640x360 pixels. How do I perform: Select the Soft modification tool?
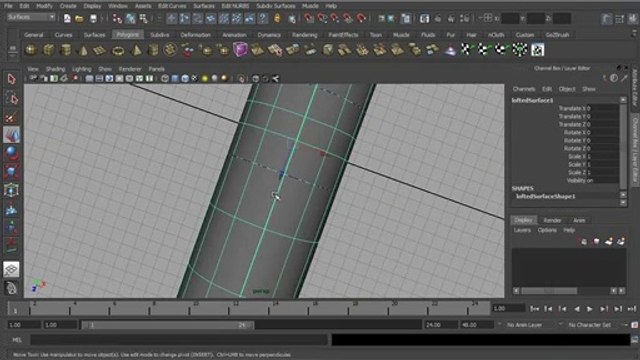tap(11, 209)
